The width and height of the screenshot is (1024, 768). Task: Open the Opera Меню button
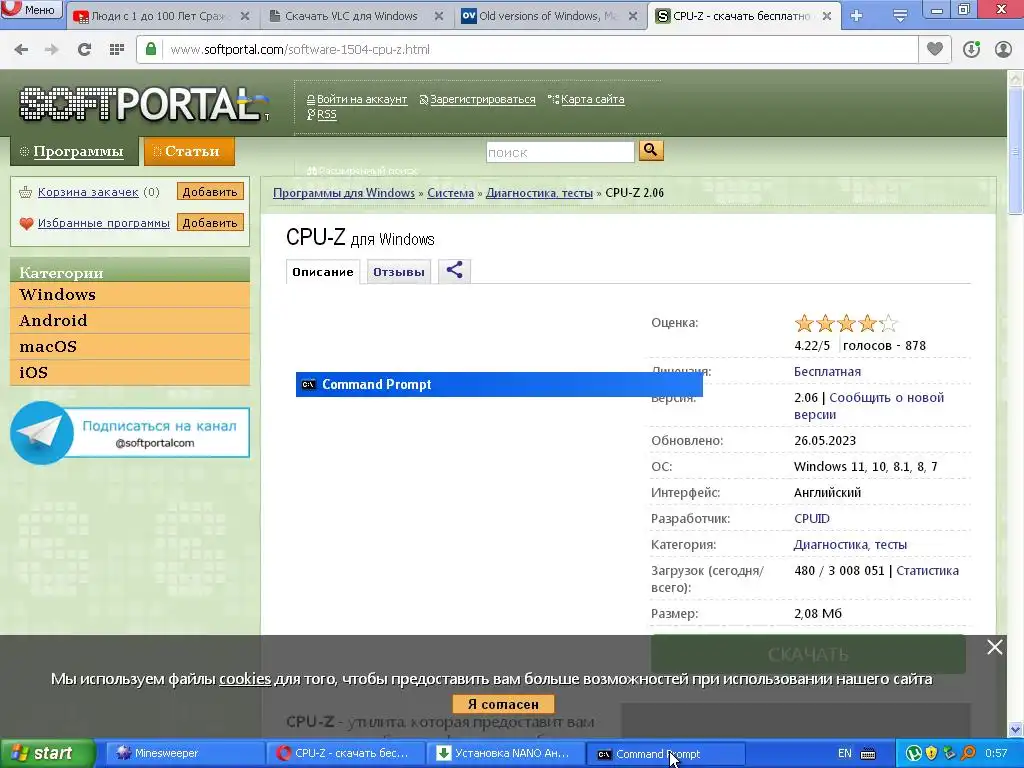(x=31, y=10)
